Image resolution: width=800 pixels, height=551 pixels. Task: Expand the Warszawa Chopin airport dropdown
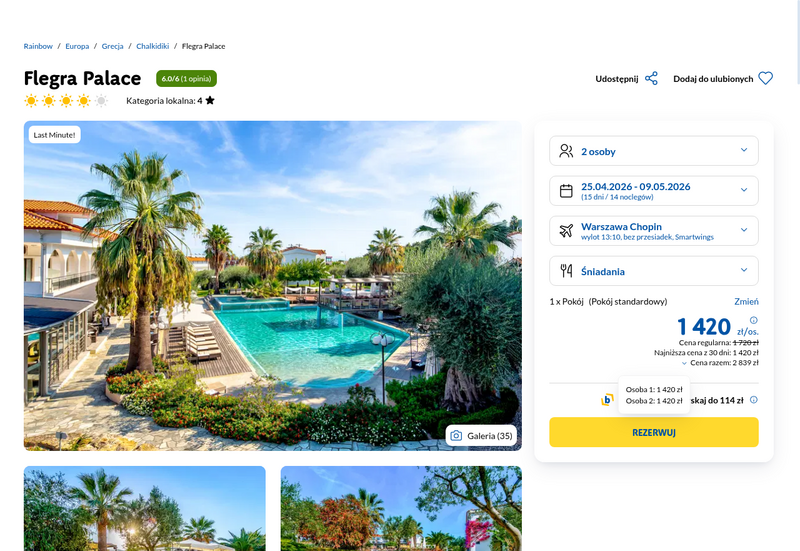[x=744, y=230]
